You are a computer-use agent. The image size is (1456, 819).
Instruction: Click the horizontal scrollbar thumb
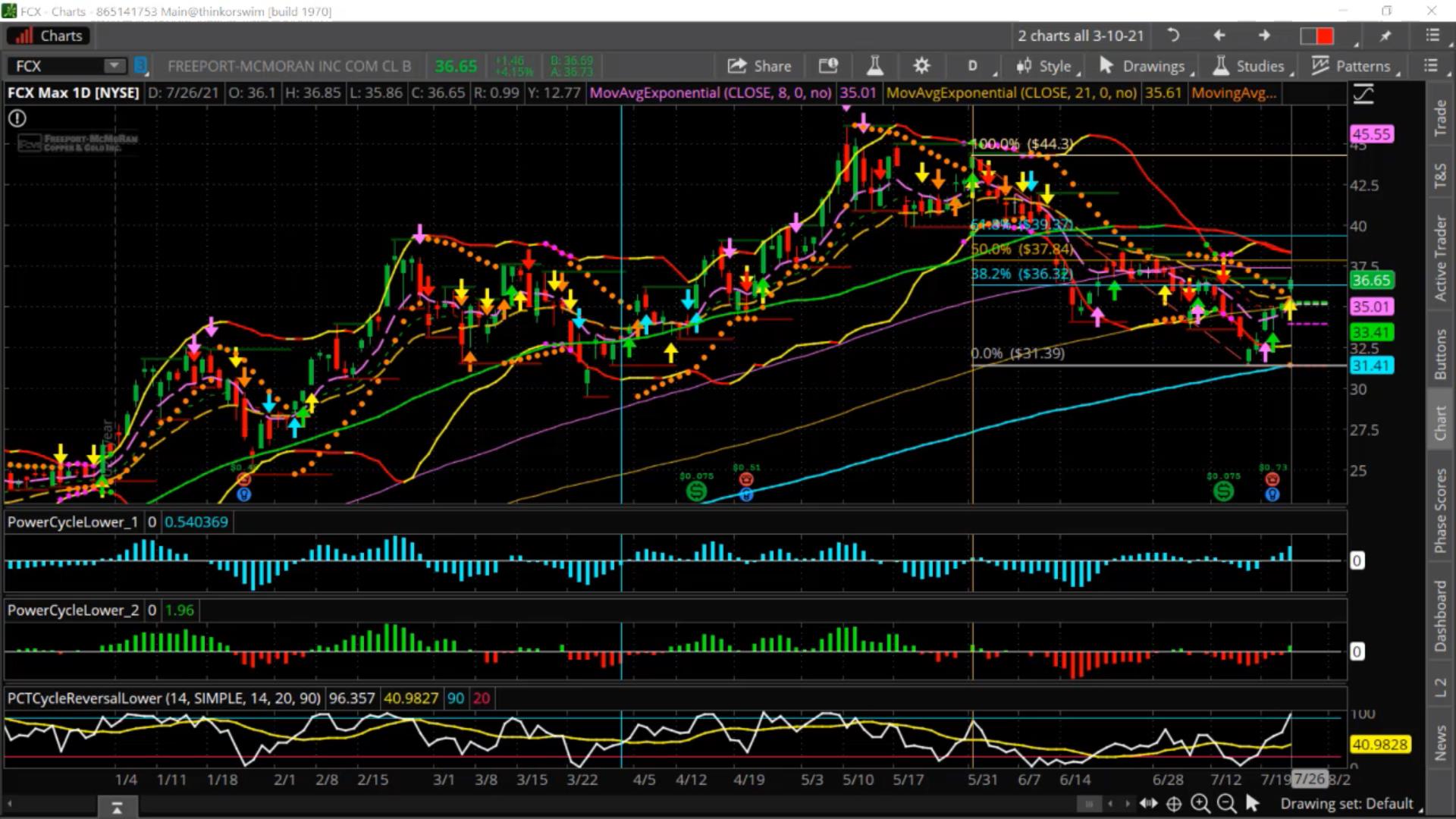[x=1089, y=804]
